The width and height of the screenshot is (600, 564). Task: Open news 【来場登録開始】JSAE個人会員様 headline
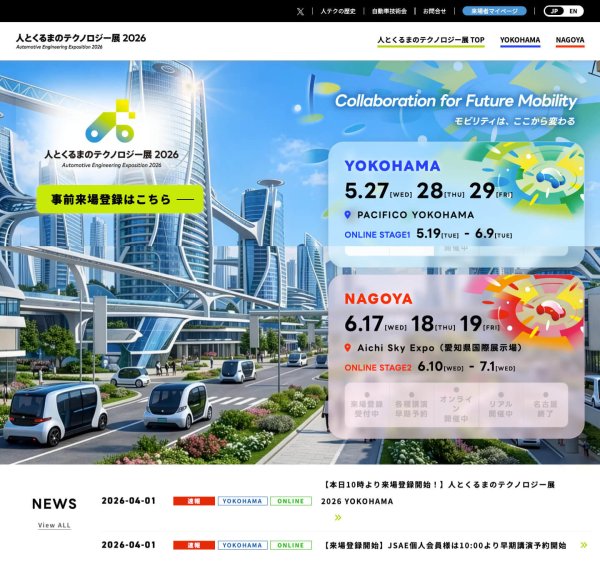[444, 545]
